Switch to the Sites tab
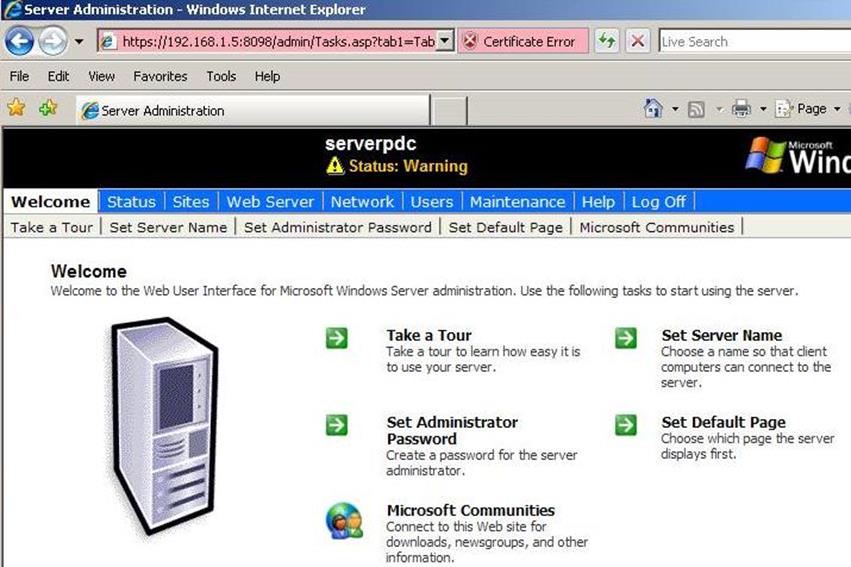Viewport: 851px width, 567px height. pos(190,202)
